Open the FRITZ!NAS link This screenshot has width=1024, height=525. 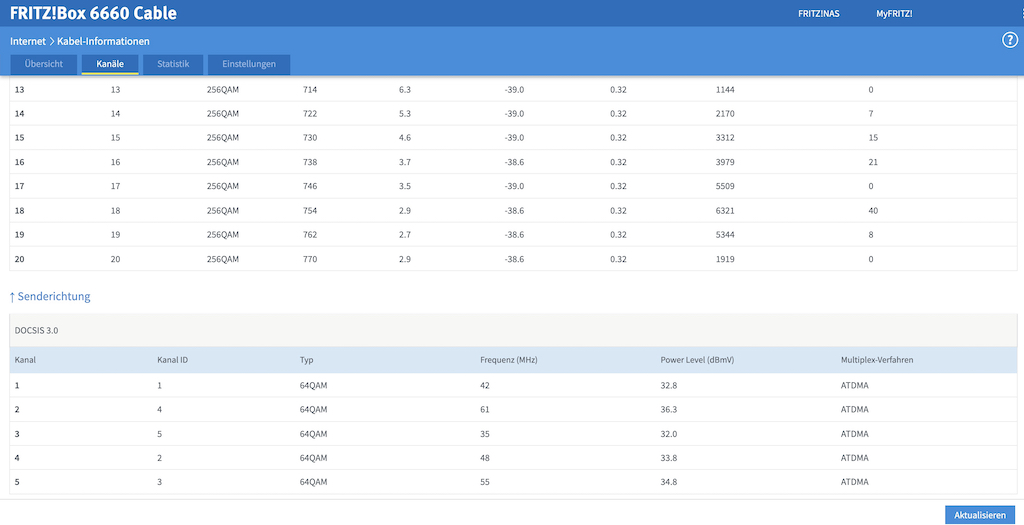click(x=818, y=14)
